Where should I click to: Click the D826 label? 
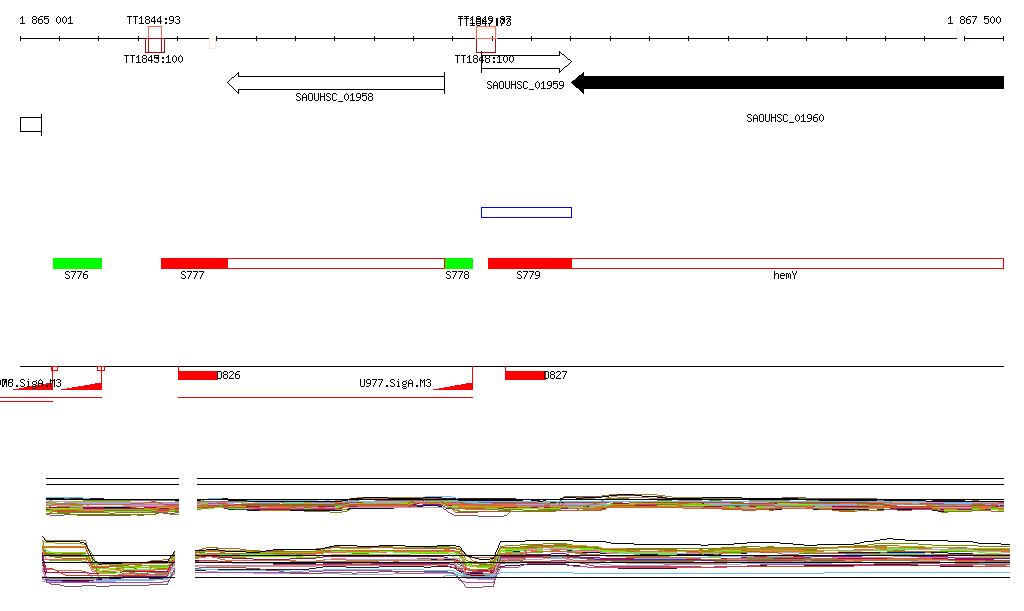click(x=229, y=375)
